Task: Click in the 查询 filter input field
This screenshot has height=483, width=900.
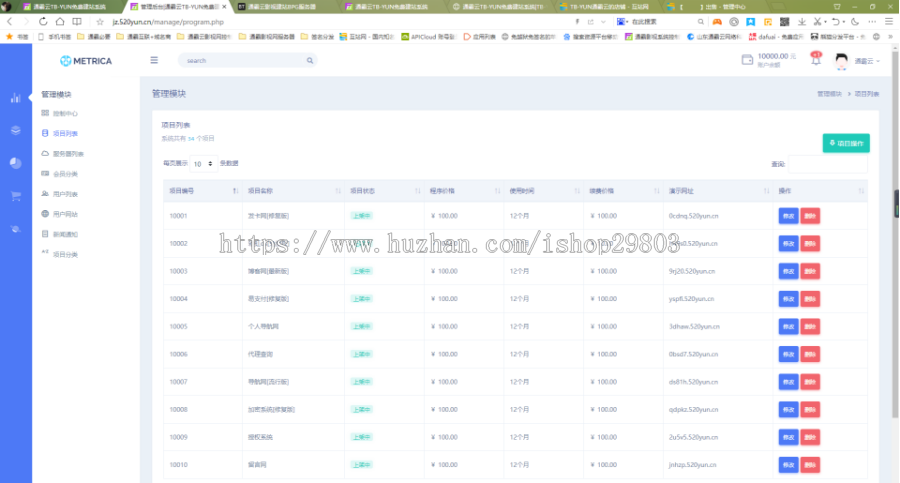Action: [828, 164]
